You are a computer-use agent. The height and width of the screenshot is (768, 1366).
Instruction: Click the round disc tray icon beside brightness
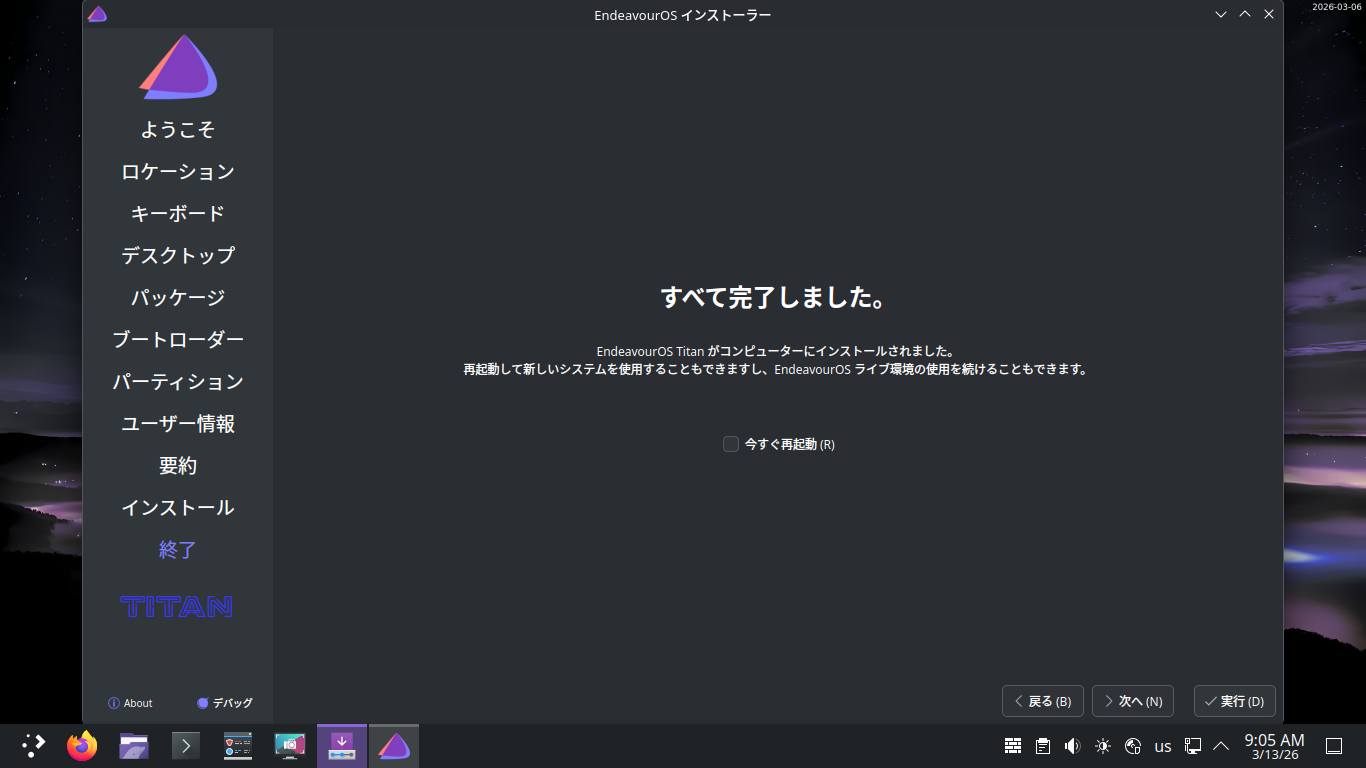tap(1133, 746)
